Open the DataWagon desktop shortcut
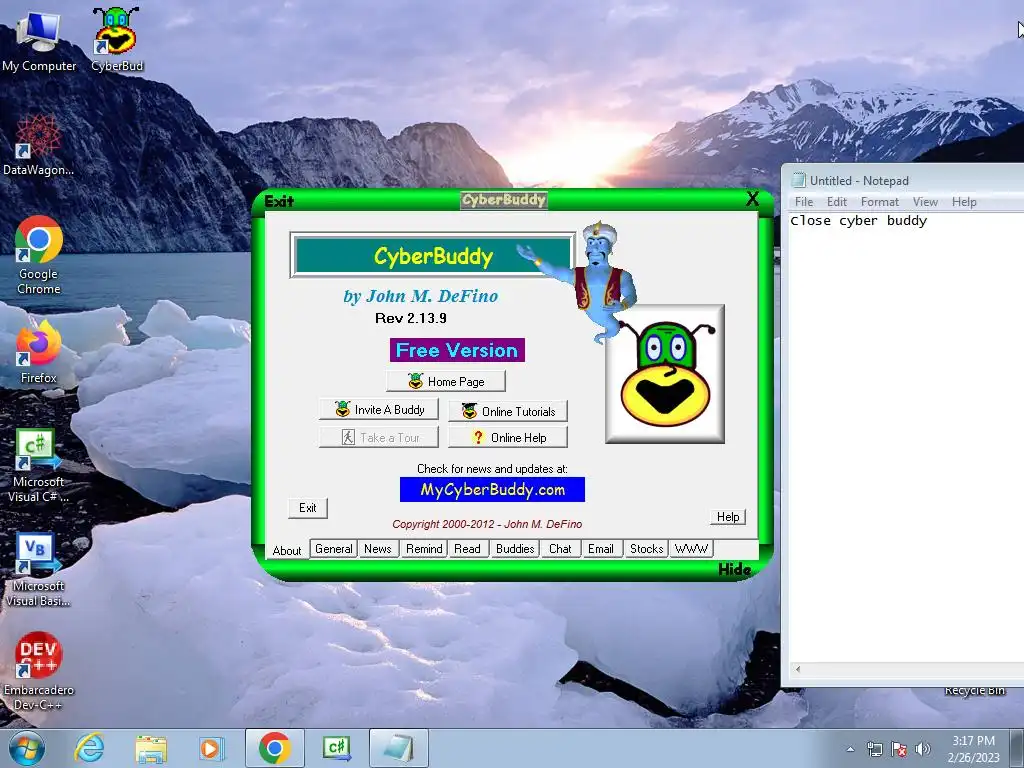This screenshot has width=1024, height=768. pyautogui.click(x=38, y=145)
